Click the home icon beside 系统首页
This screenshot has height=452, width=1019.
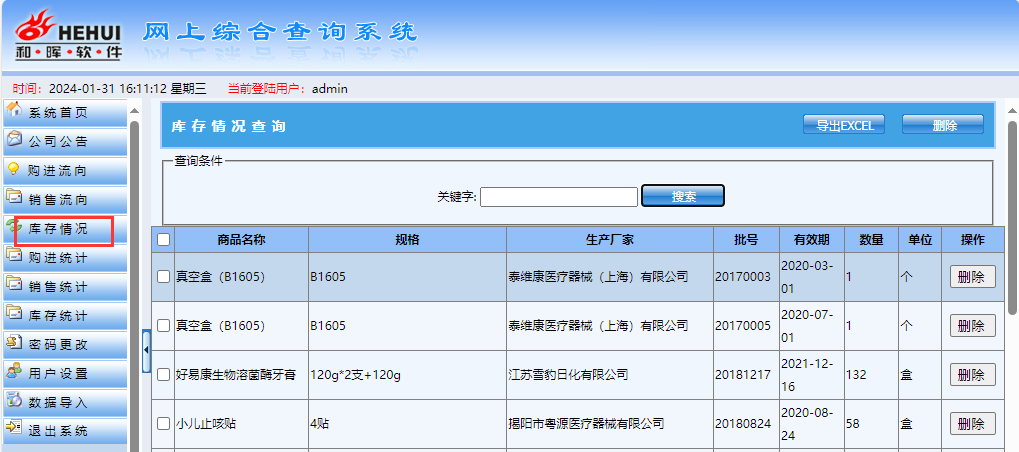pyautogui.click(x=14, y=110)
